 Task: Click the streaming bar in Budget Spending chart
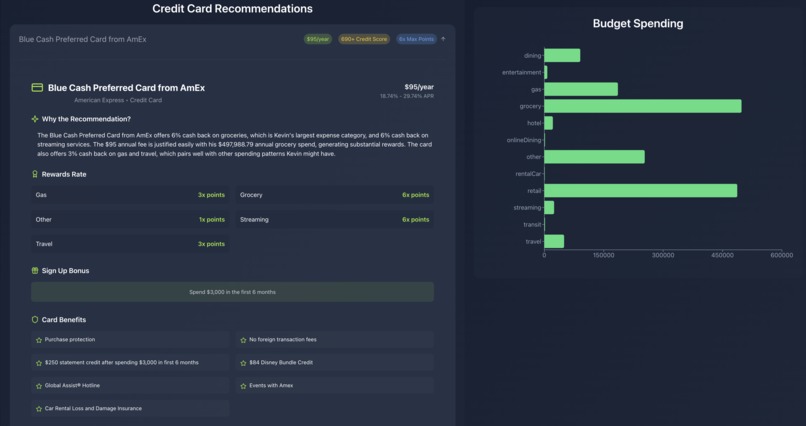point(549,208)
